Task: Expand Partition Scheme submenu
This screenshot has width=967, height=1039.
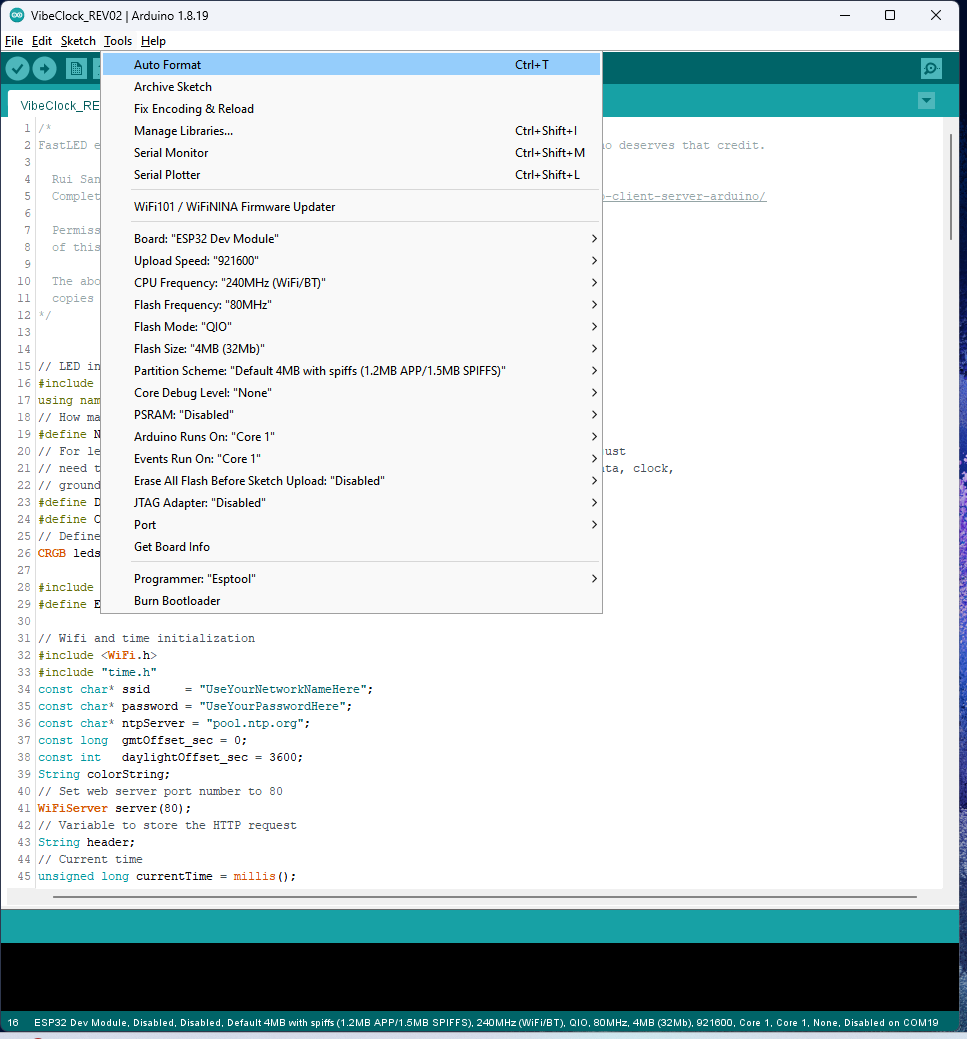Action: click(351, 371)
